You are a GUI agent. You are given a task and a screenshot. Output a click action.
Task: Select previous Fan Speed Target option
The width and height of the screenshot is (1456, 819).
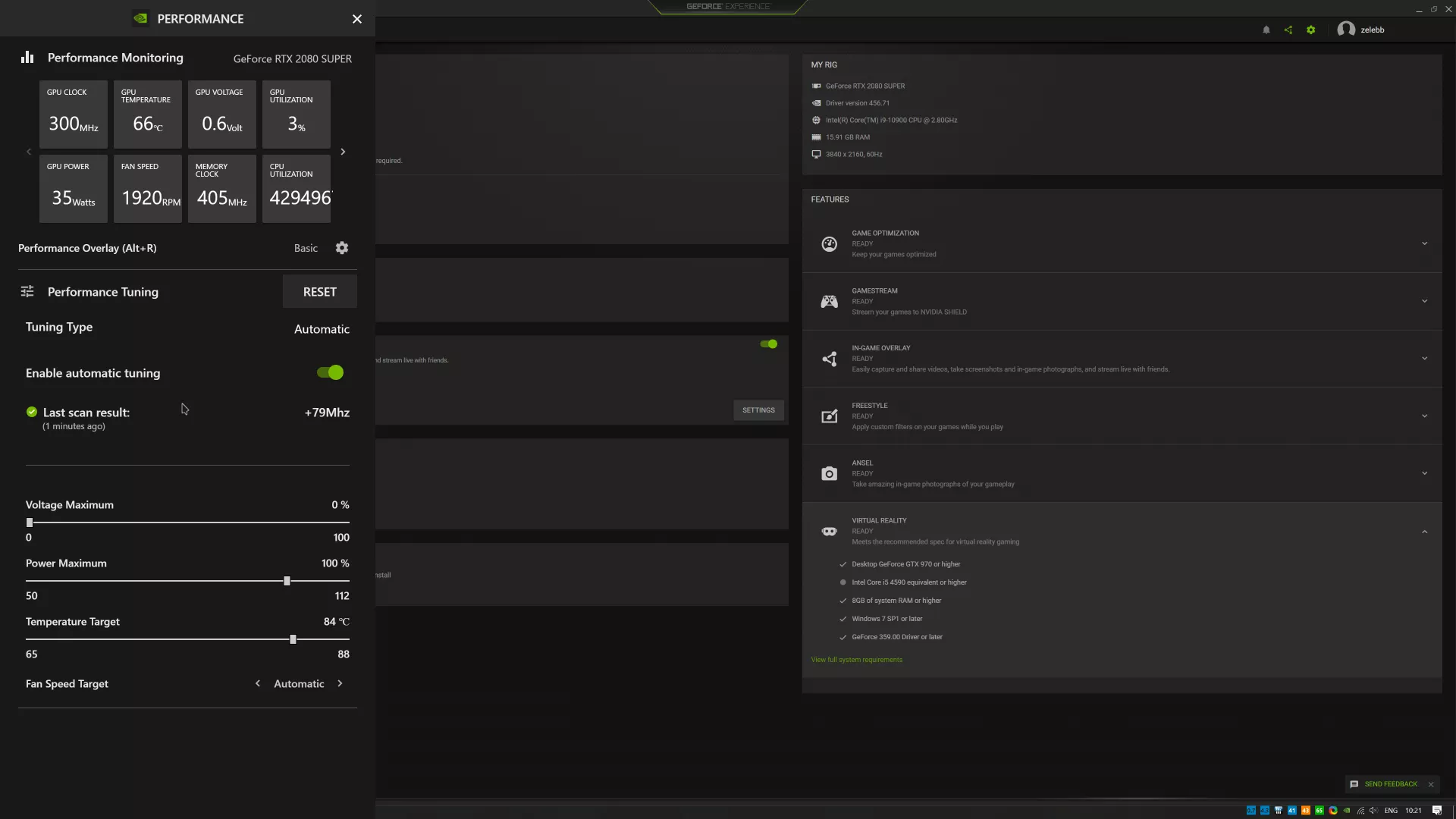[x=258, y=683]
